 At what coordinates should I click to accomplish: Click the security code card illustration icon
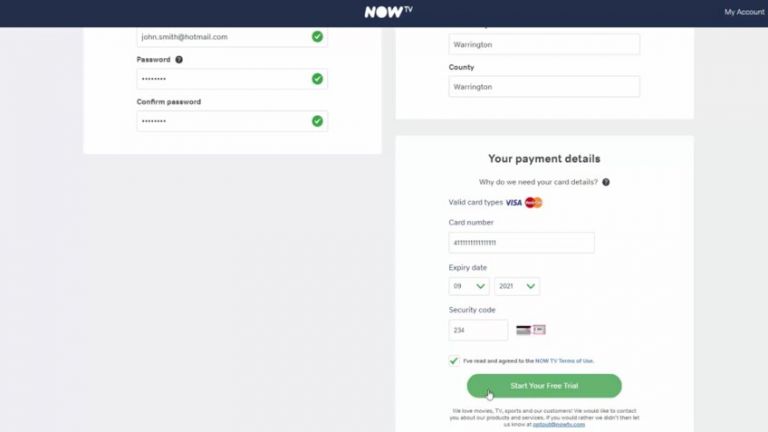tap(531, 330)
